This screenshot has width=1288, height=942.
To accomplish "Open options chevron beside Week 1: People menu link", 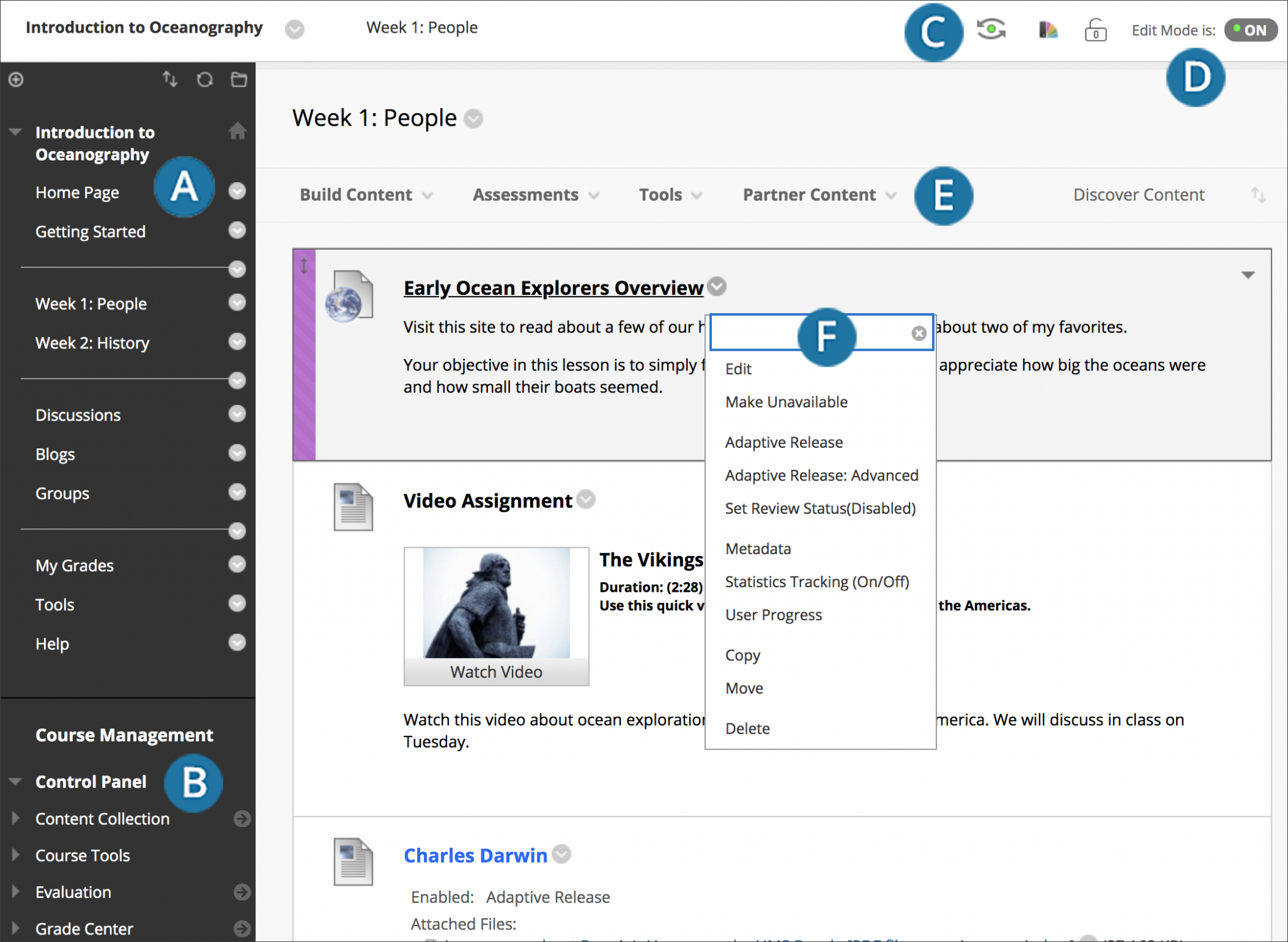I will coord(237,302).
